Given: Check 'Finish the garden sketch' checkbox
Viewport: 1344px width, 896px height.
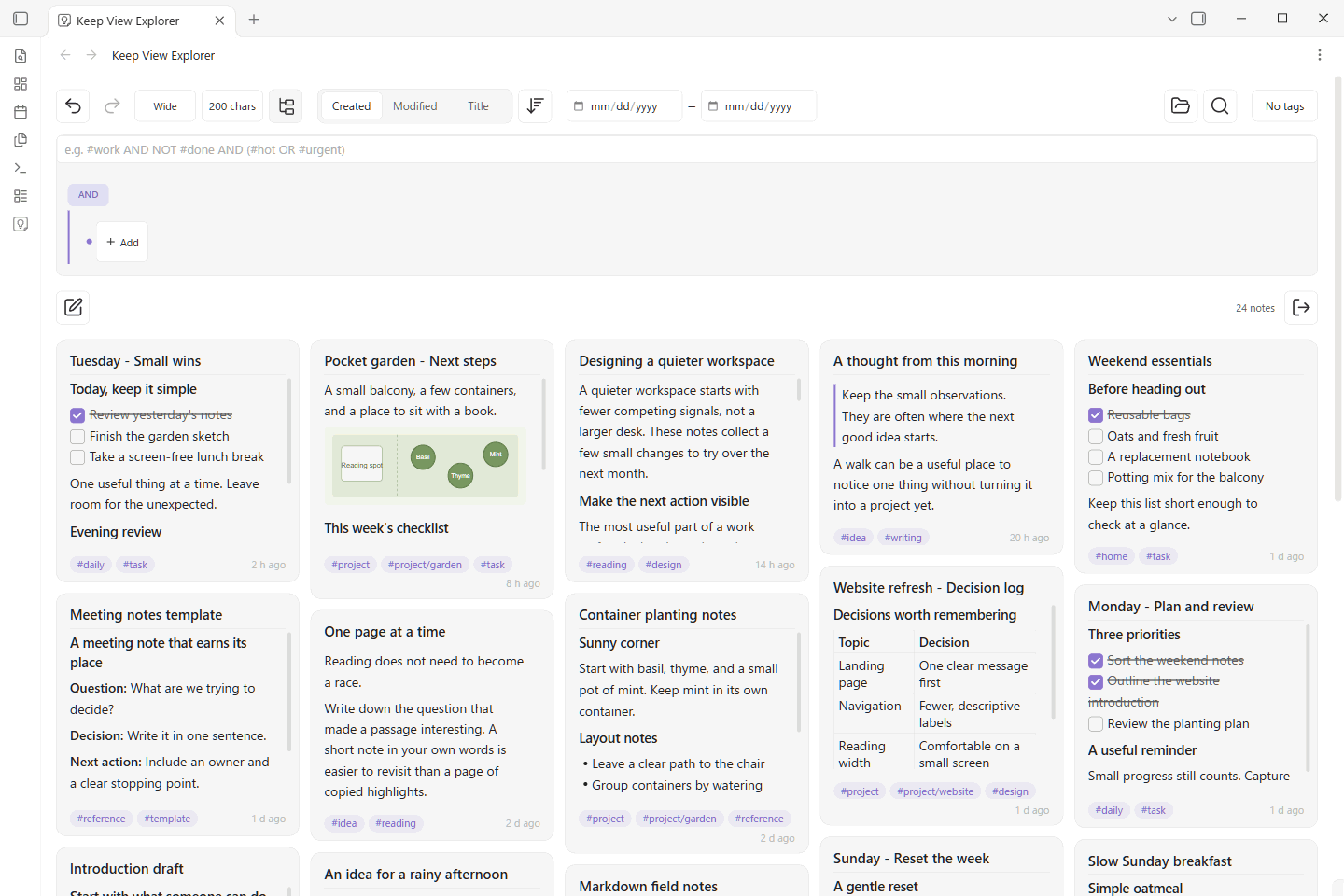Looking at the screenshot, I should [x=77, y=436].
